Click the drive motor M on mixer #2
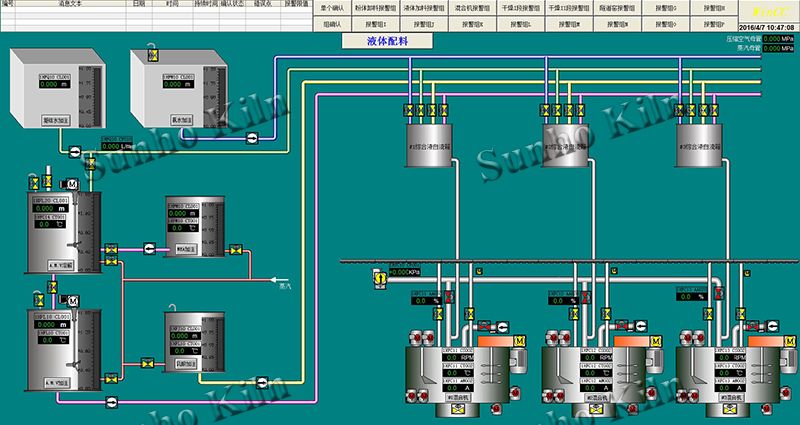The height and width of the screenshot is (425, 800). (x=657, y=341)
